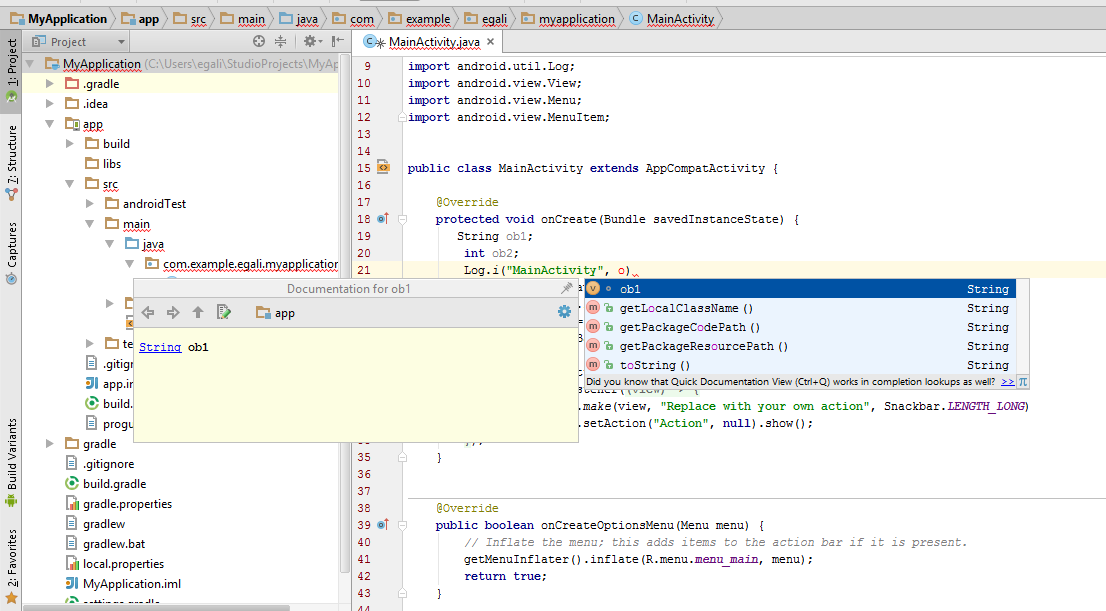This screenshot has width=1106, height=611.
Task: Click the Project panel horizontal scrollbar
Action: 157,607
